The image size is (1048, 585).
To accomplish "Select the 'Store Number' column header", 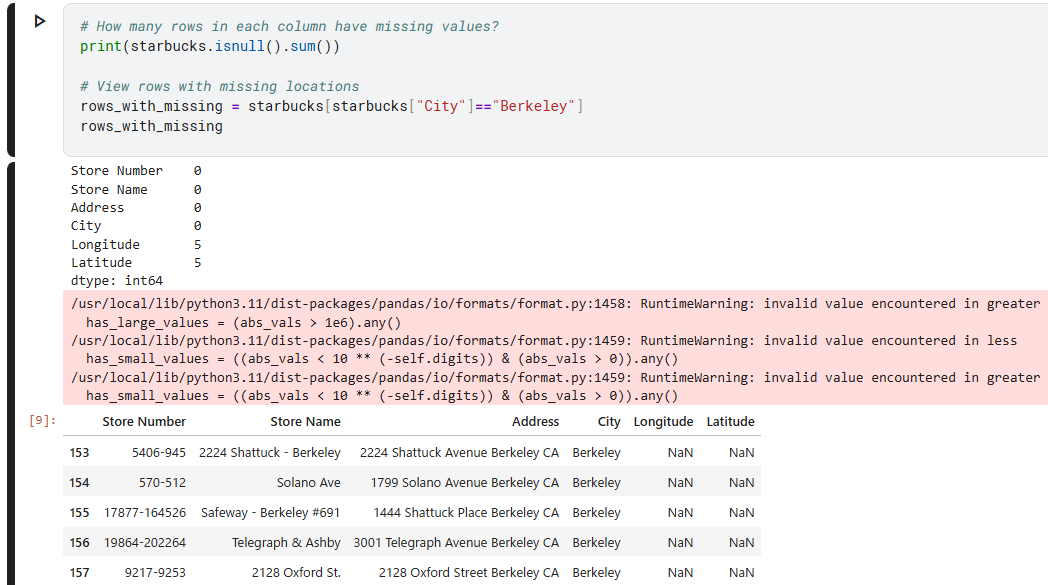I will coord(144,422).
